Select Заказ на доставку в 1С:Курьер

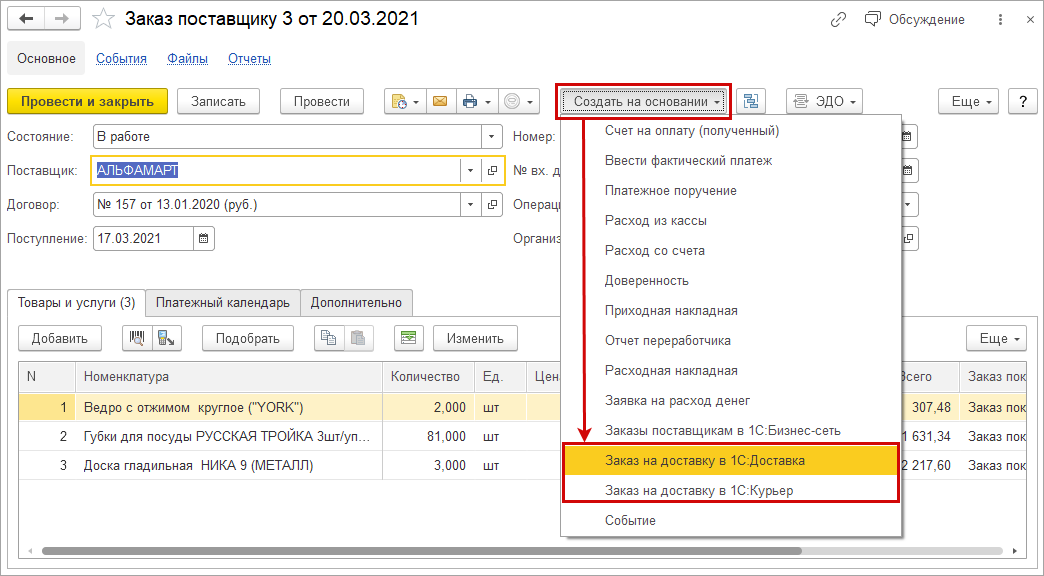click(731, 491)
